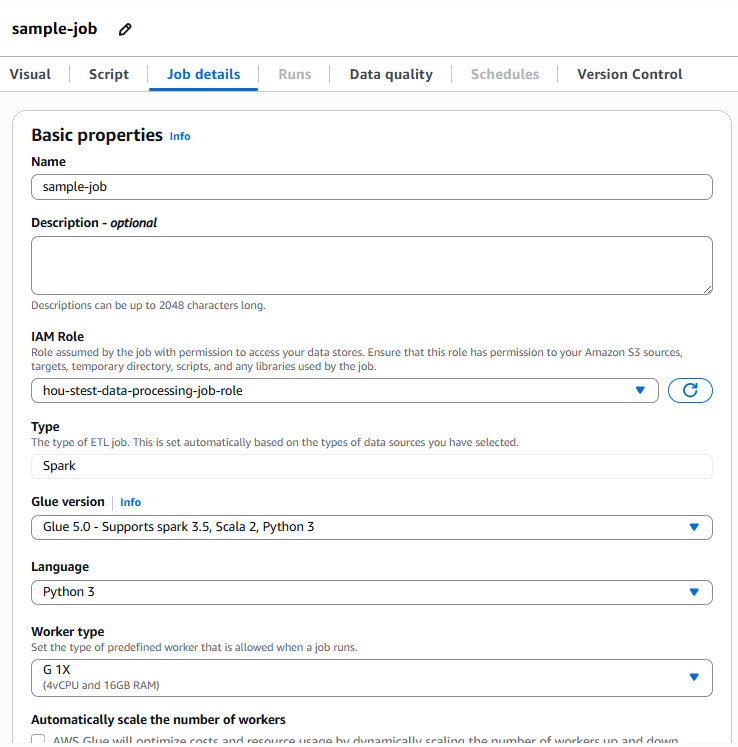Go to the Data quality tab
This screenshot has height=747, width=738.
391,74
